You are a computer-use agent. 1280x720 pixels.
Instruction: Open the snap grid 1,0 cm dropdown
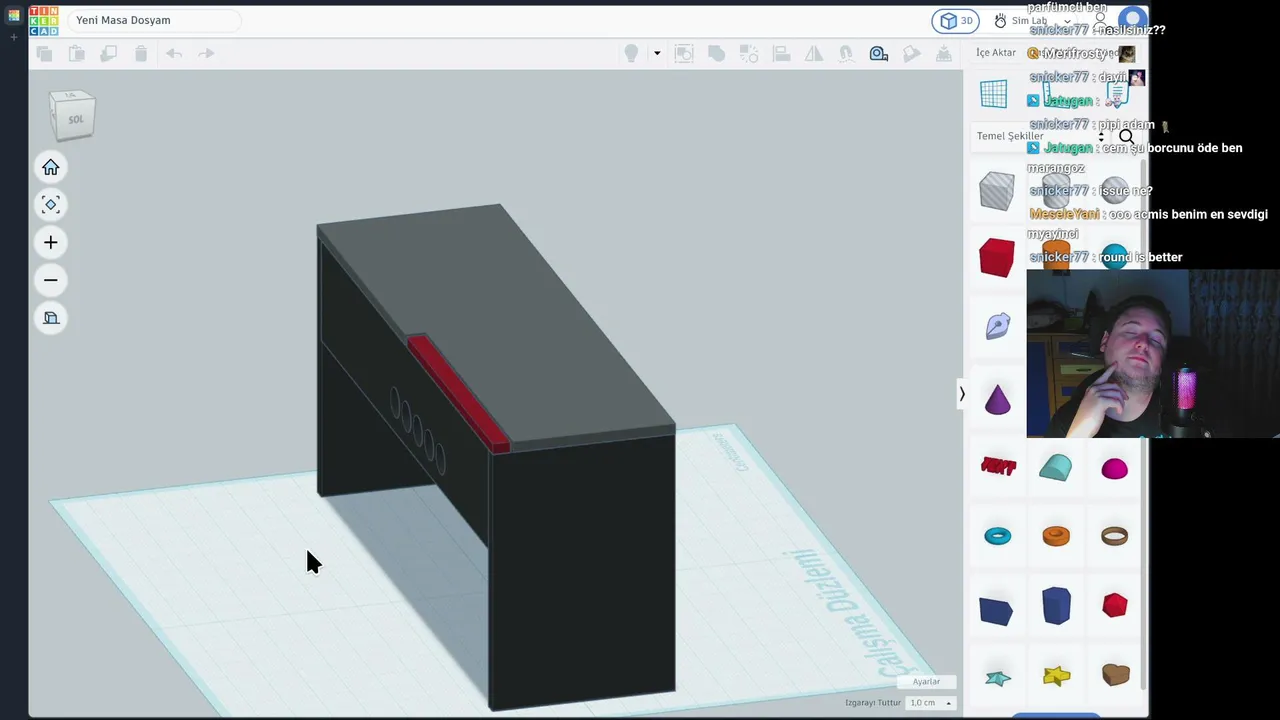coord(930,703)
